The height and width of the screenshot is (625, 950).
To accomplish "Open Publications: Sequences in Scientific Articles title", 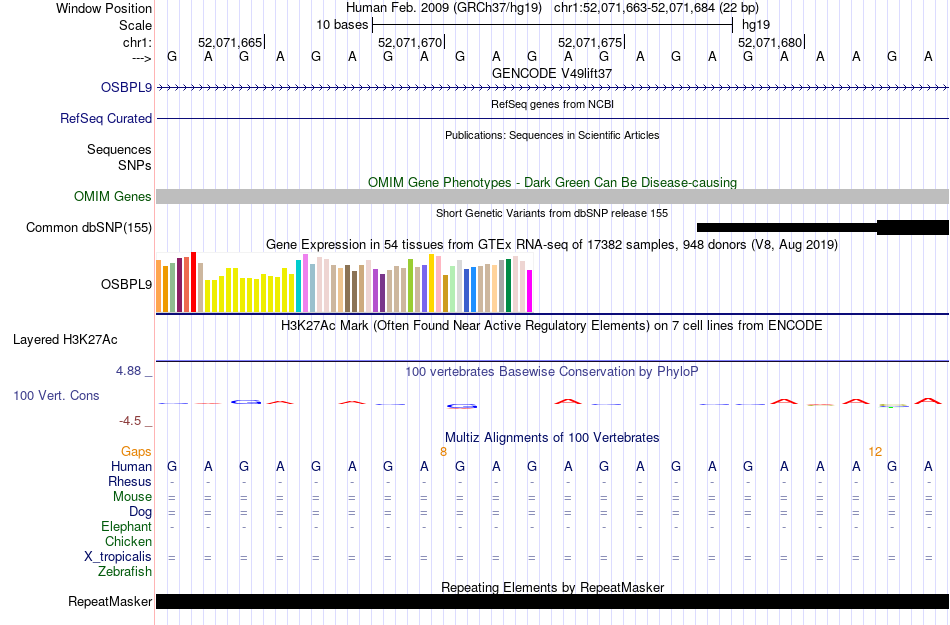I will coord(552,135).
